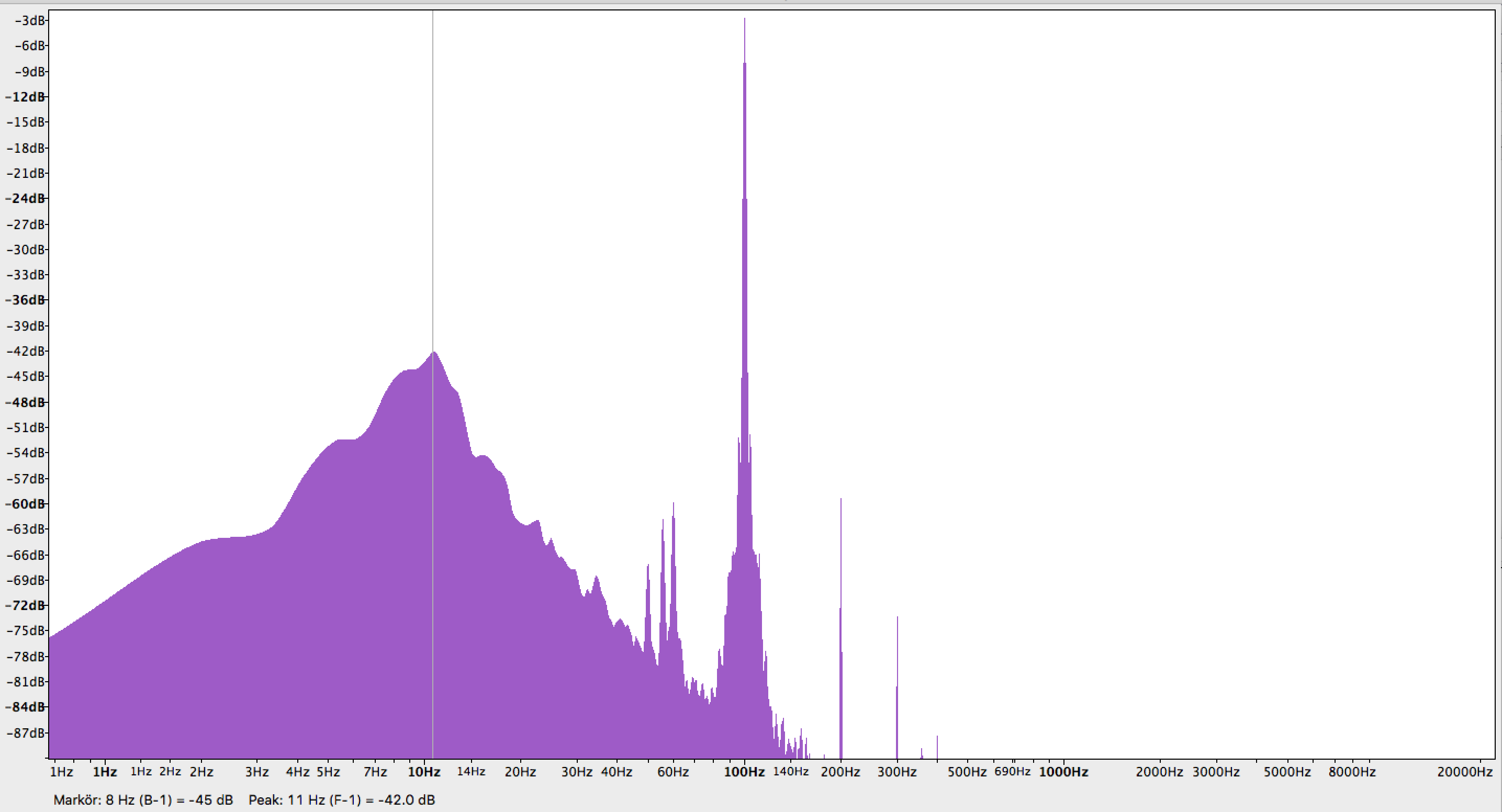Click the -18dB axis label
Image resolution: width=1502 pixels, height=812 pixels.
coord(26,148)
